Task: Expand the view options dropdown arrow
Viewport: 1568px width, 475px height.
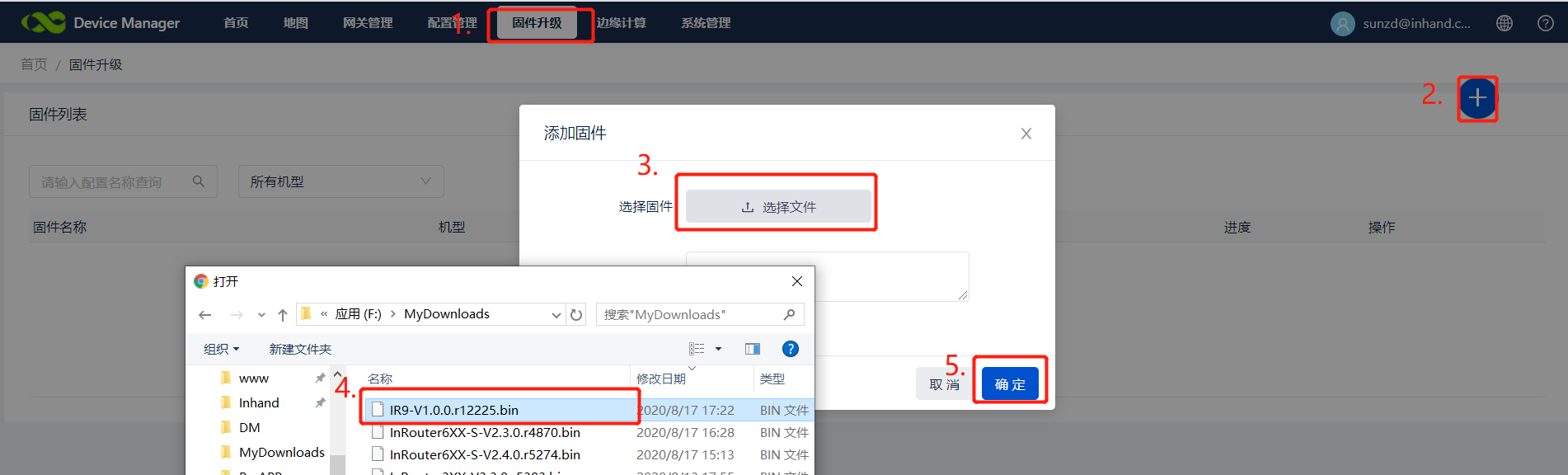Action: 718,349
